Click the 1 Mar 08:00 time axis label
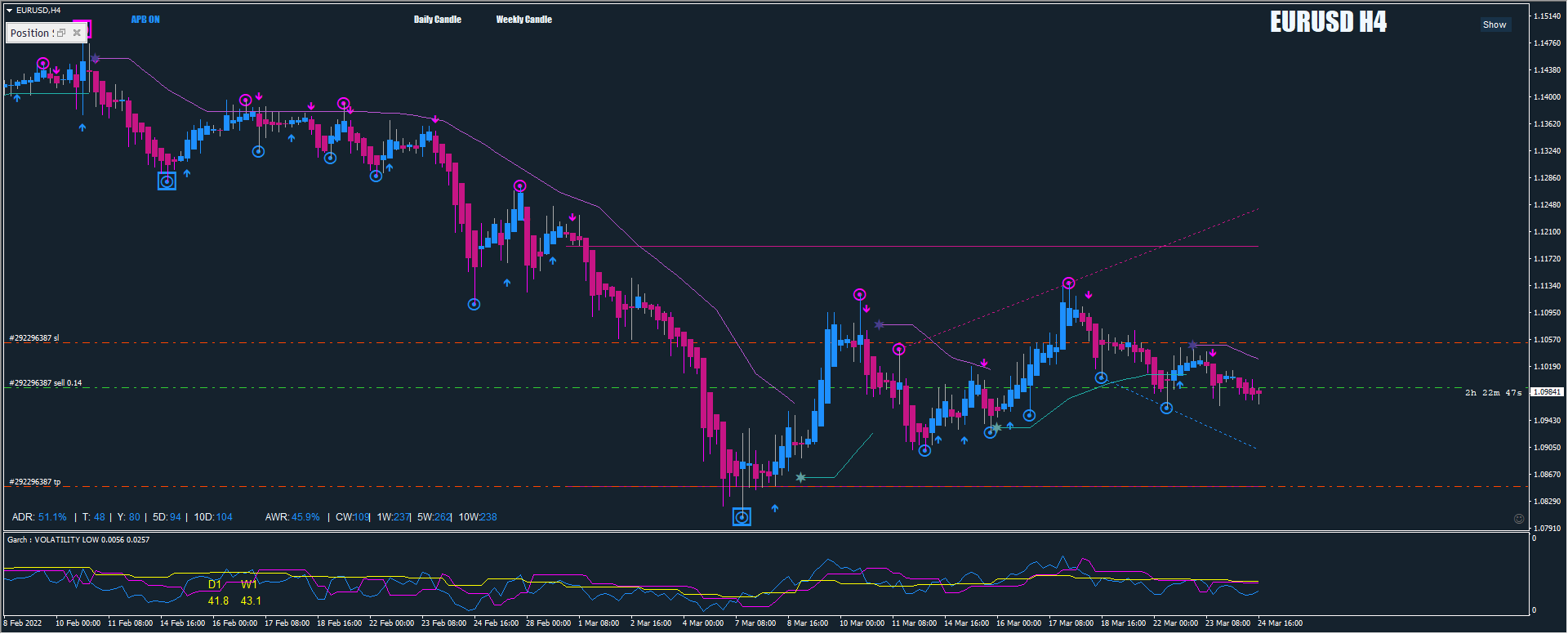1568x634 pixels. [x=599, y=623]
